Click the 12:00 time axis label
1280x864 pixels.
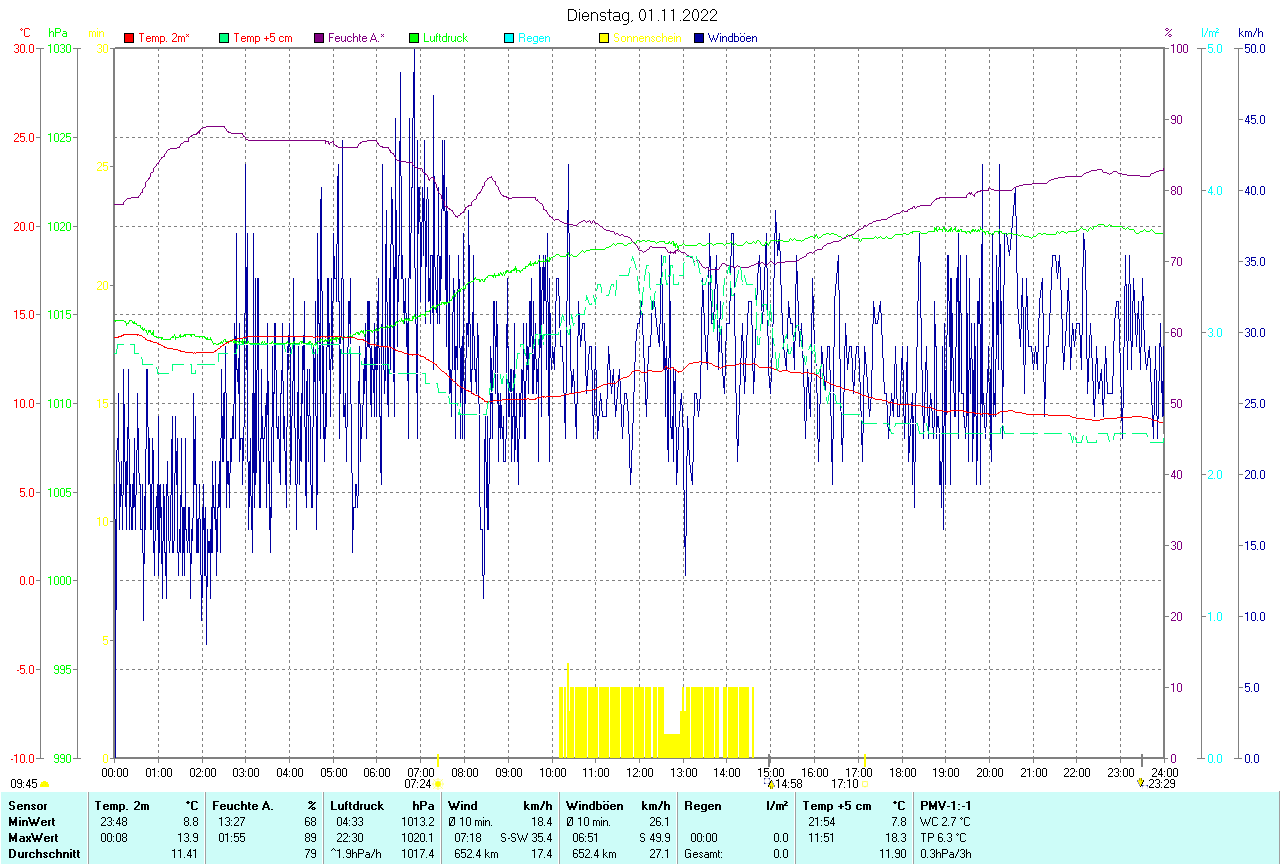point(640,772)
